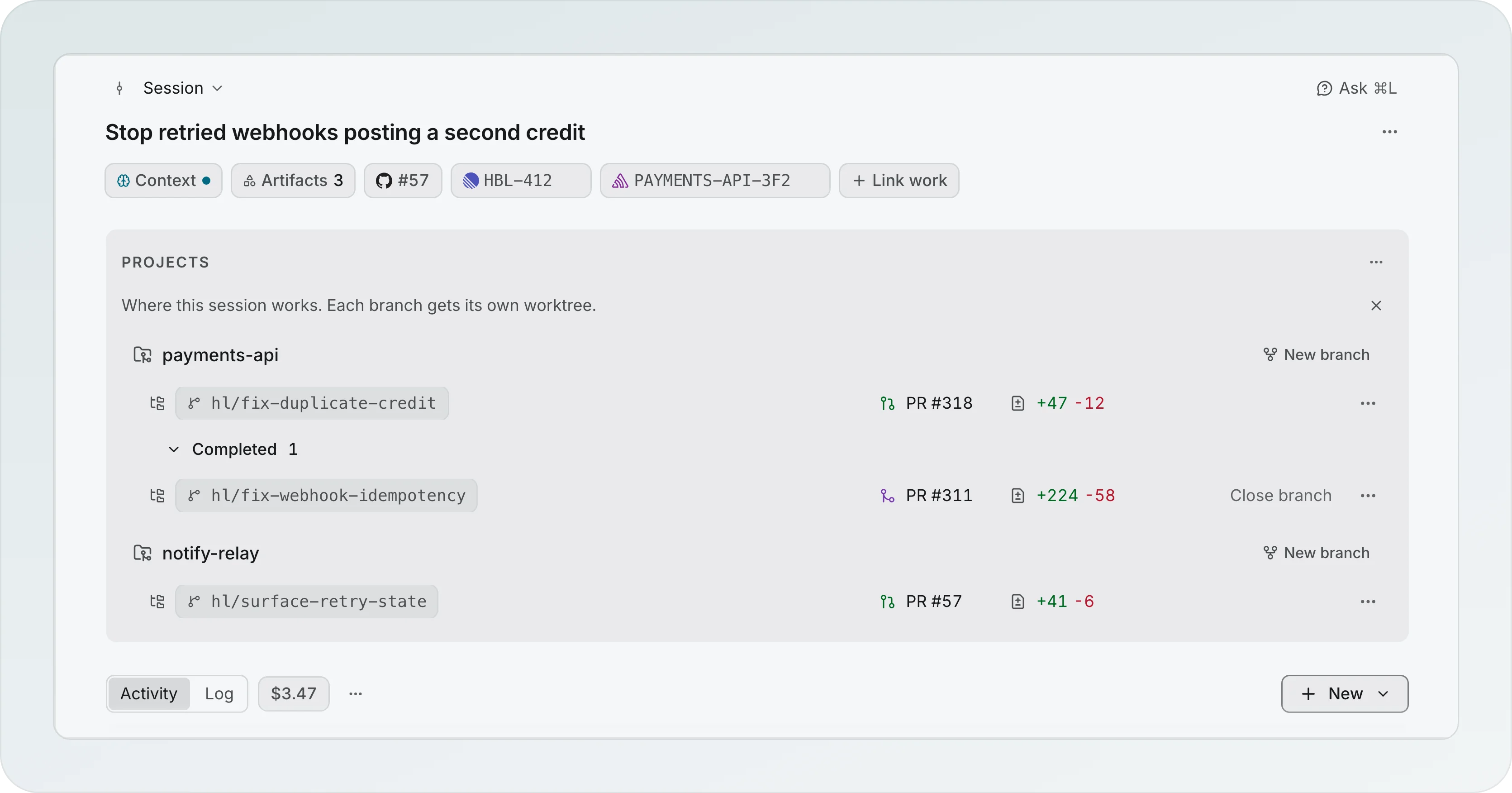Create New branch in payments-api

pos(1317,355)
